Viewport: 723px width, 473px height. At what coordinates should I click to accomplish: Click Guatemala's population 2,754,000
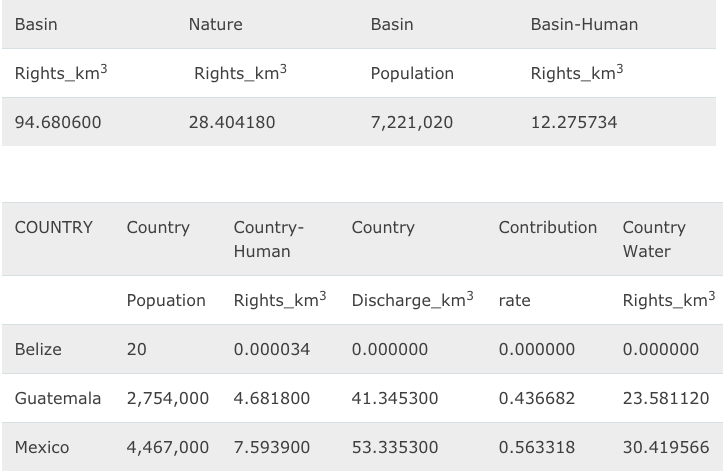click(x=168, y=398)
